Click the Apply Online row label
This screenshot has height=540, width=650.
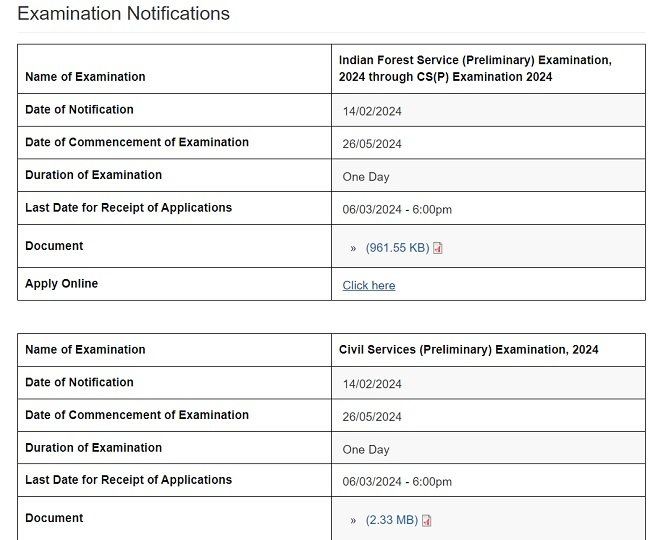(x=61, y=284)
